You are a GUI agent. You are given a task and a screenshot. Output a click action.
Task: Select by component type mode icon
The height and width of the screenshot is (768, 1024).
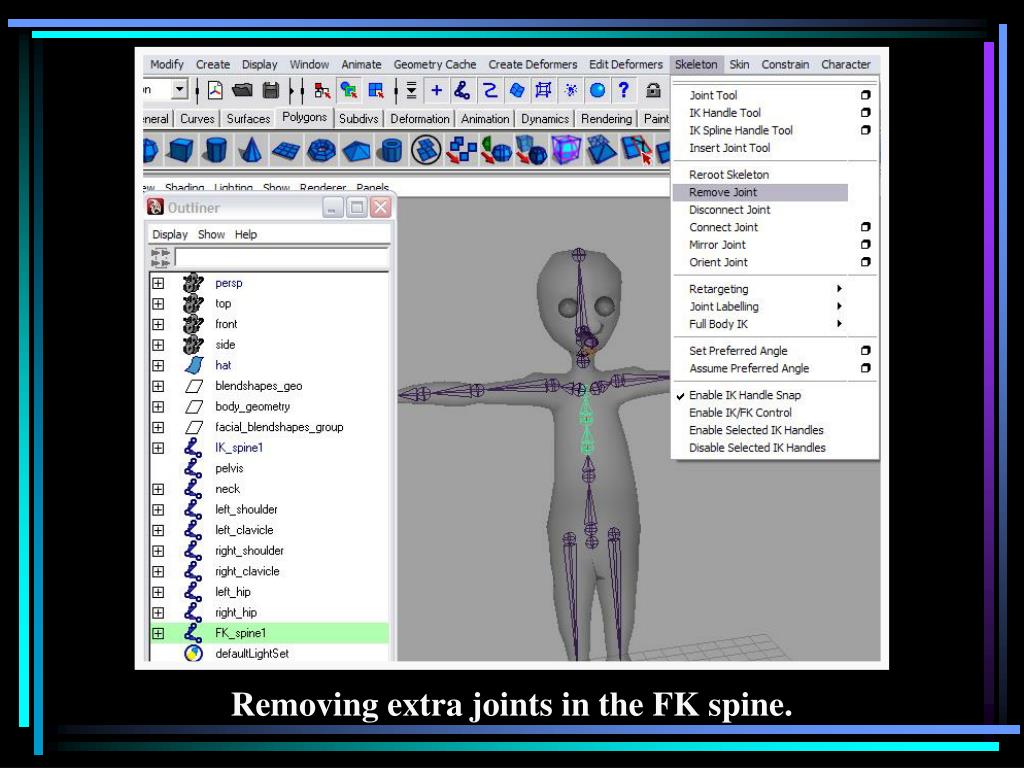(x=376, y=90)
